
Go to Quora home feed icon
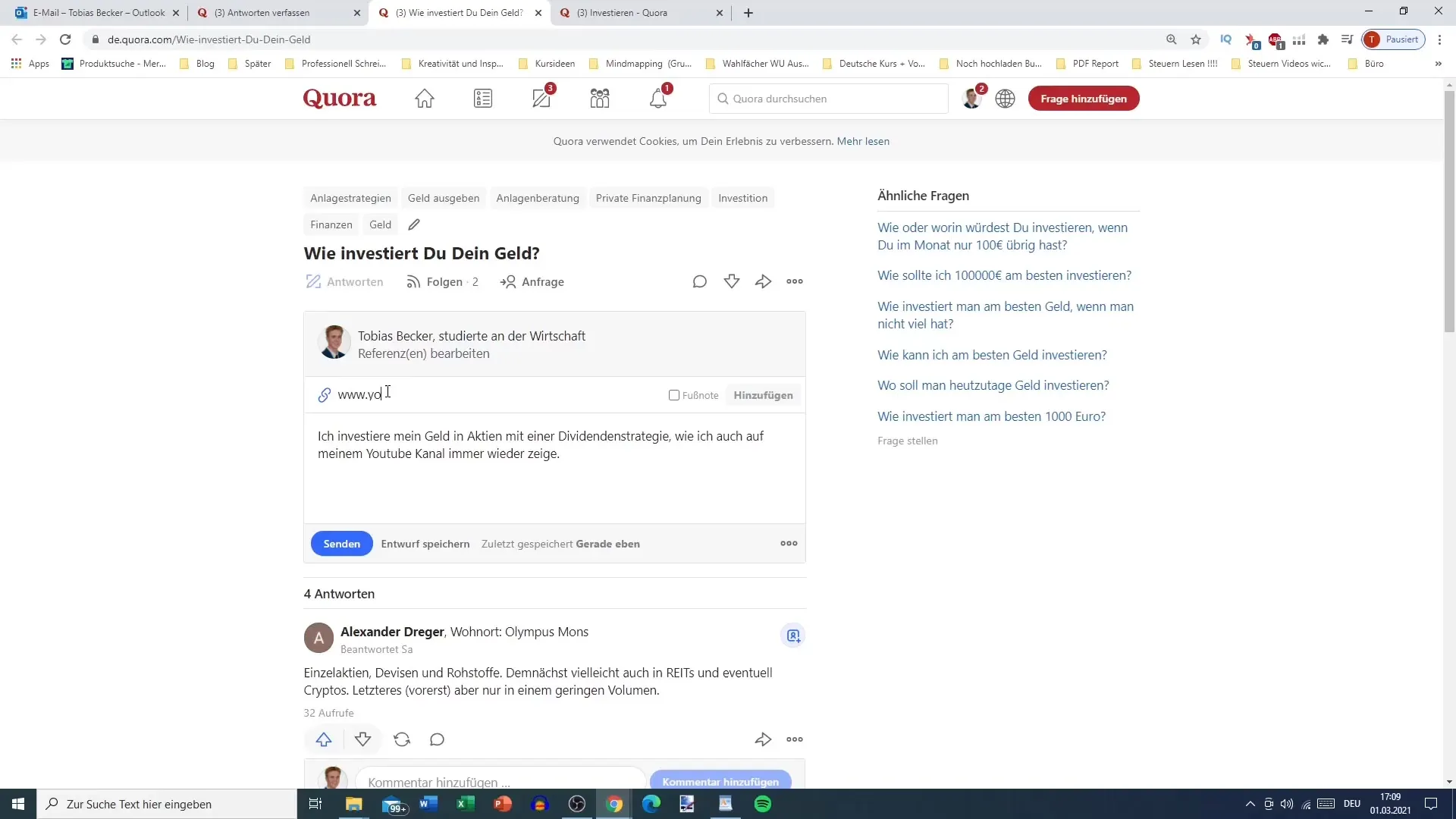425,99
